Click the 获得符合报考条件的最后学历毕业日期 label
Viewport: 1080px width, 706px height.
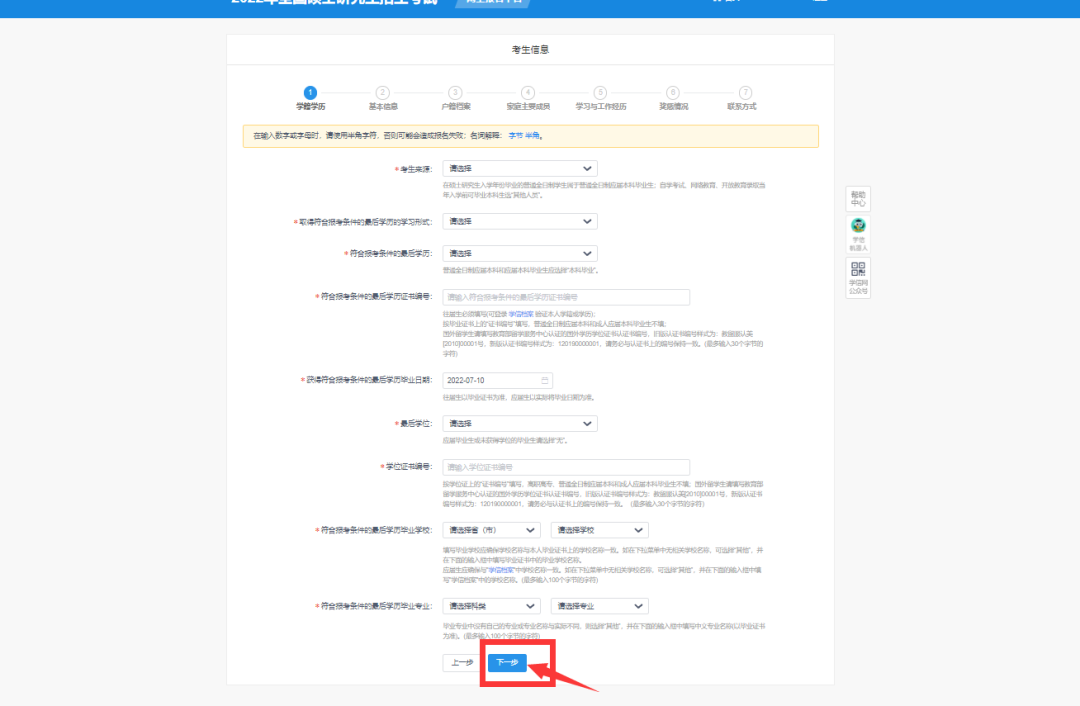[x=368, y=380]
